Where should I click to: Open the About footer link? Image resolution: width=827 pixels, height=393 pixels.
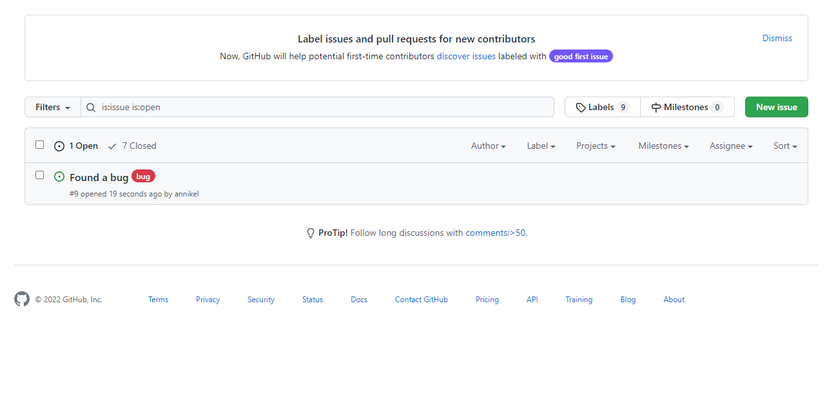pyautogui.click(x=674, y=300)
